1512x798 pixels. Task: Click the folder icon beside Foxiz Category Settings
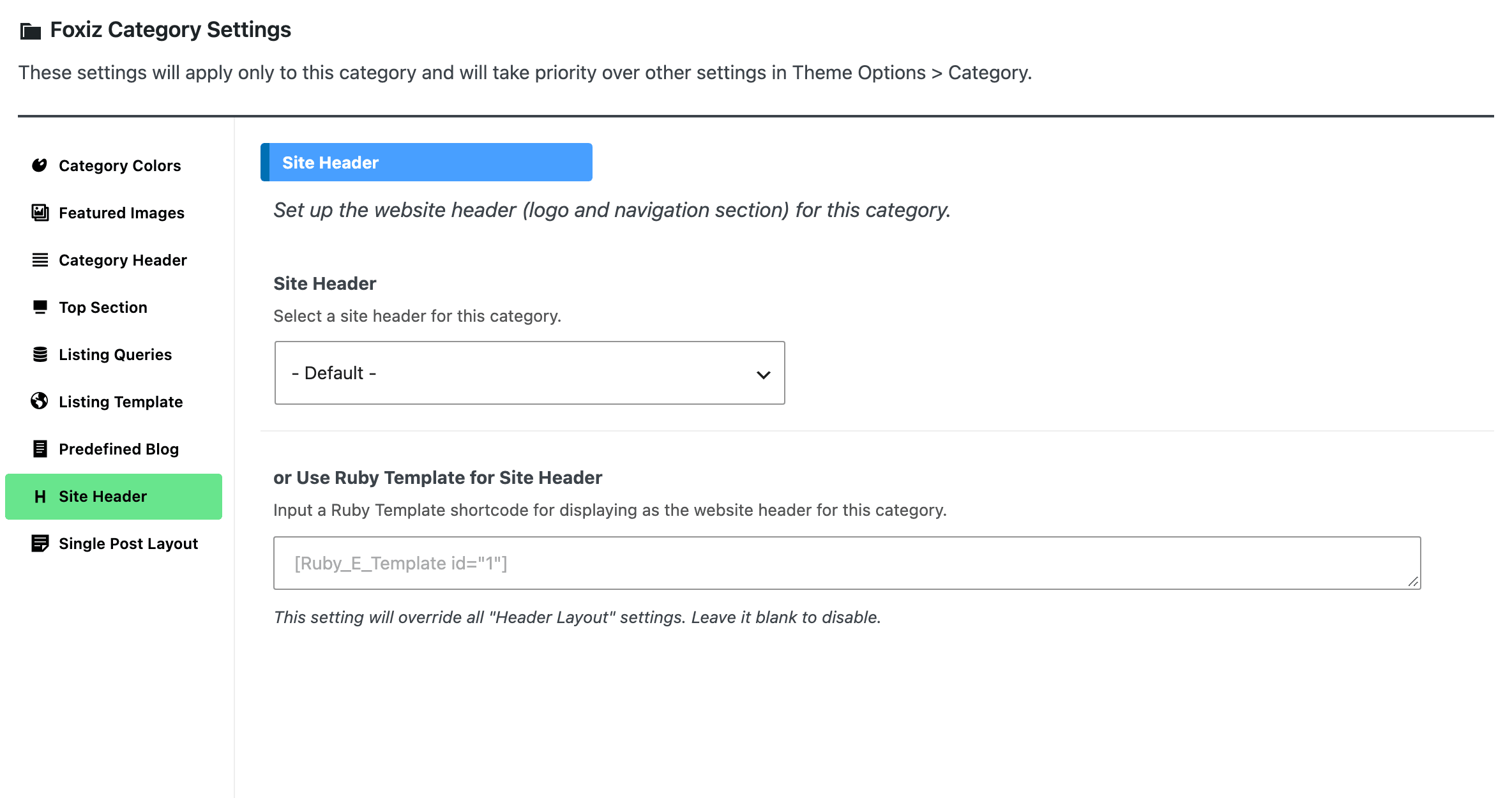31,31
